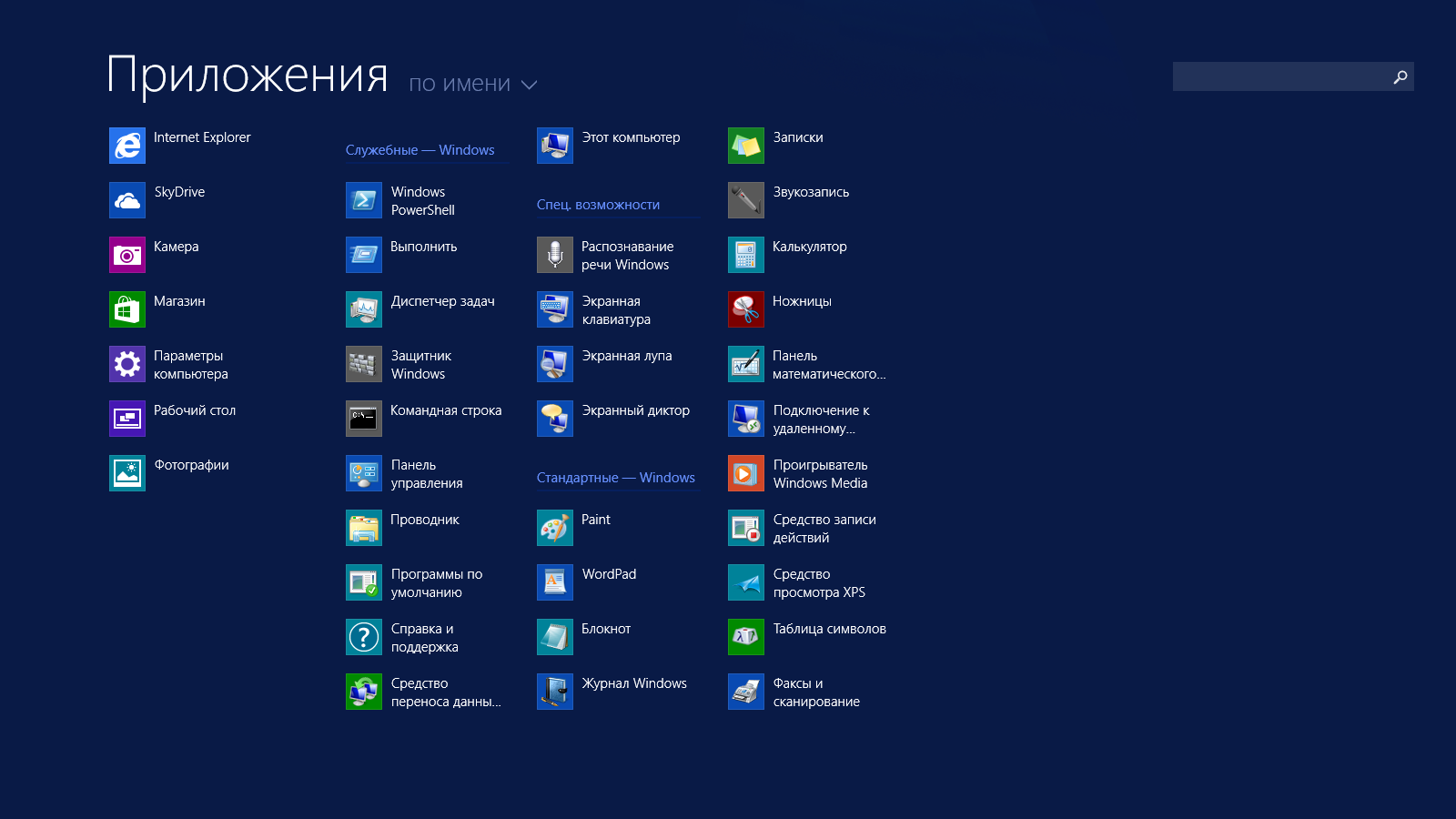Click the 'Таблица символов' label text

click(x=830, y=629)
